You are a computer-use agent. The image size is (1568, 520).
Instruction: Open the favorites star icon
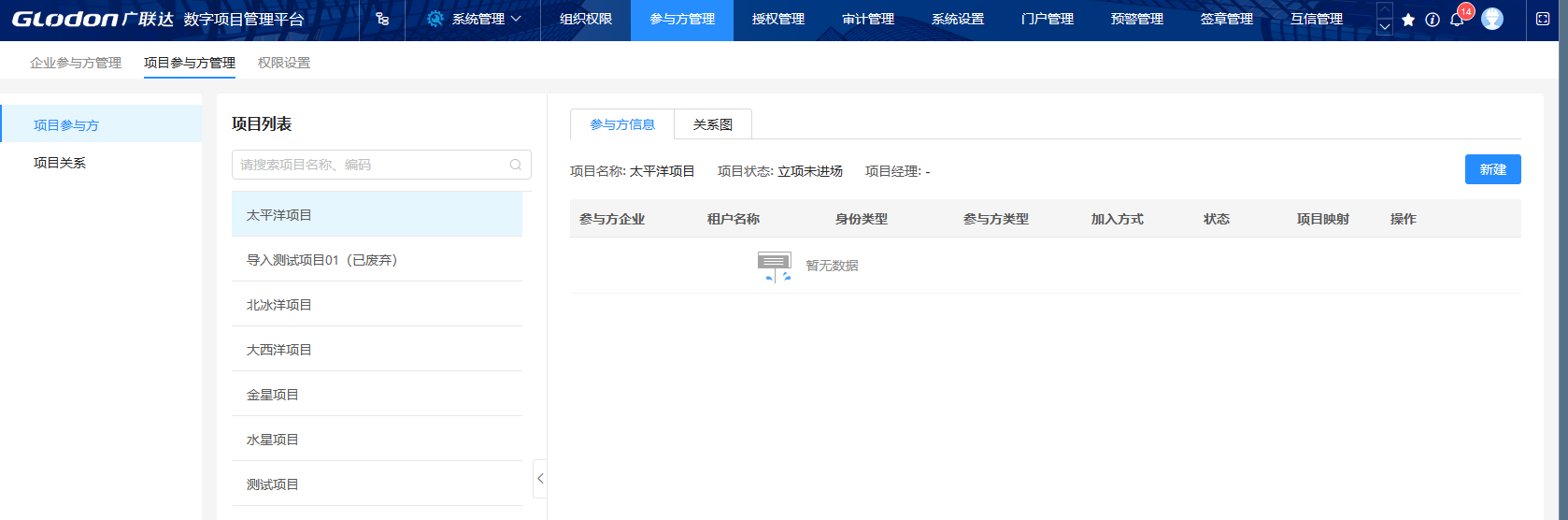tap(1408, 20)
